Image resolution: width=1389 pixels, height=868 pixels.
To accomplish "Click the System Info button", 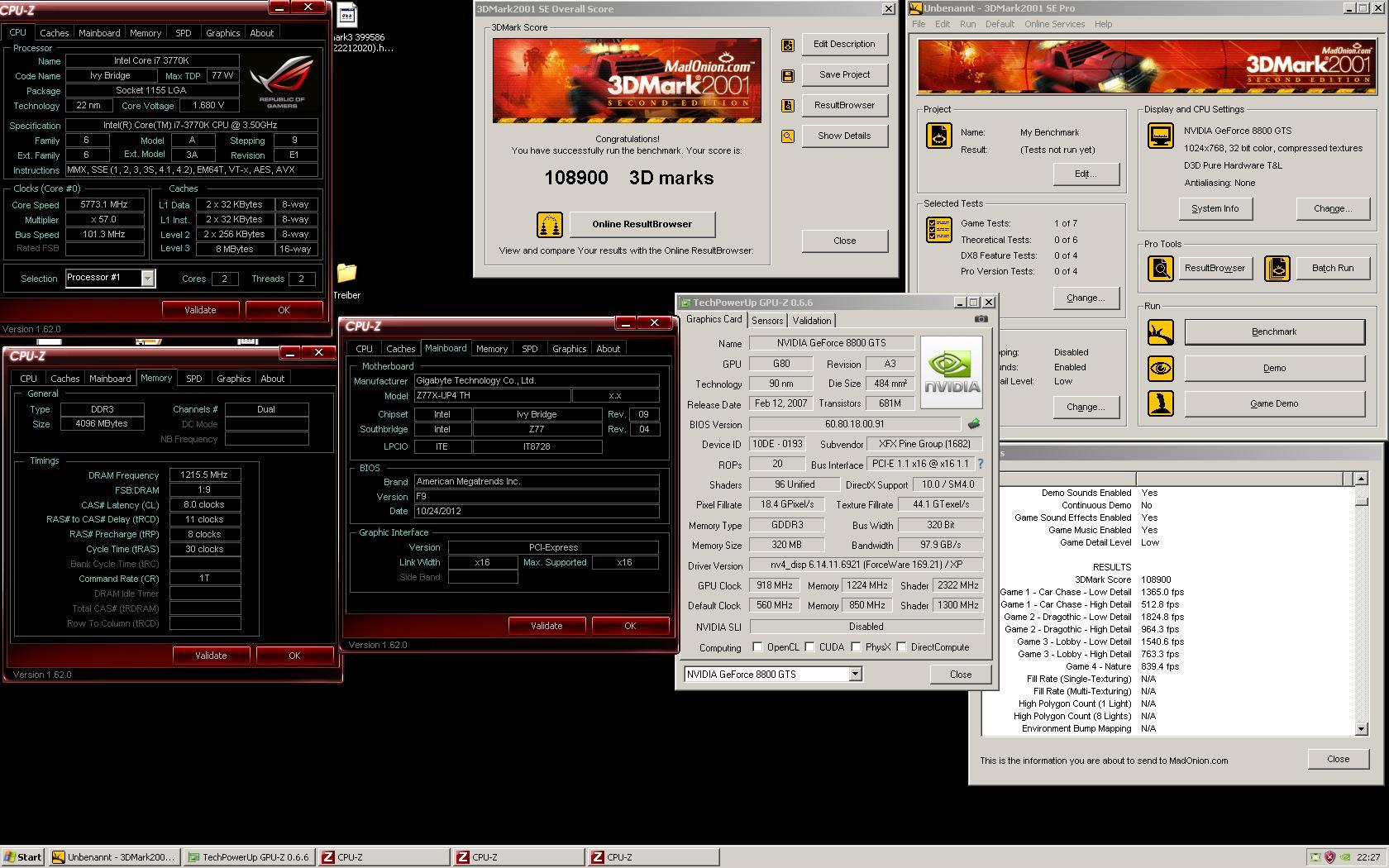I will coord(1215,209).
